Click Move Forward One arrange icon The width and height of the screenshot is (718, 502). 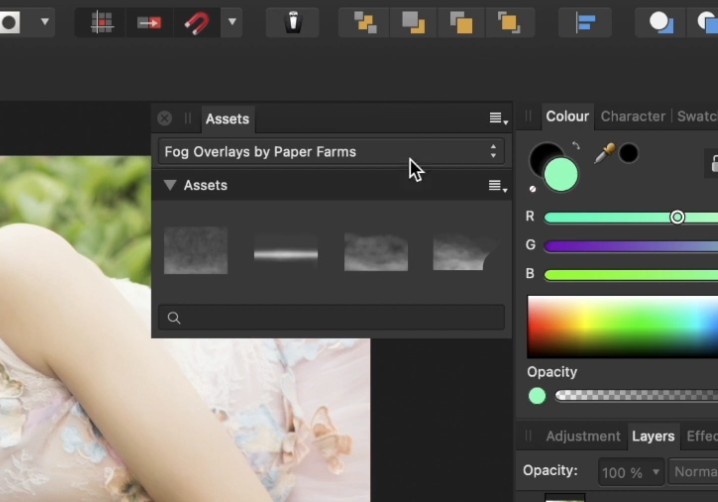pos(461,22)
